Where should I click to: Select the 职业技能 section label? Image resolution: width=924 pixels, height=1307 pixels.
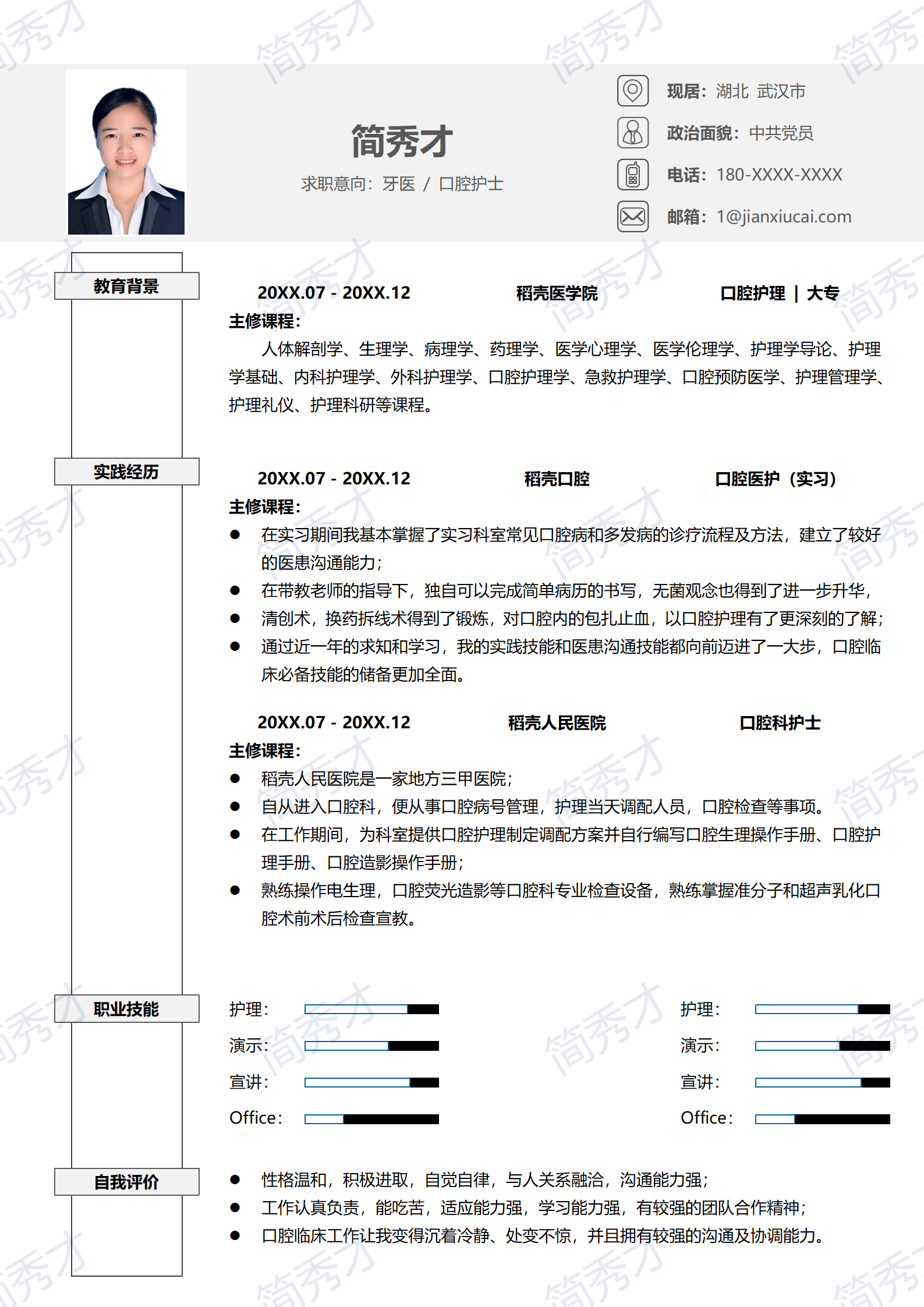tap(127, 1009)
